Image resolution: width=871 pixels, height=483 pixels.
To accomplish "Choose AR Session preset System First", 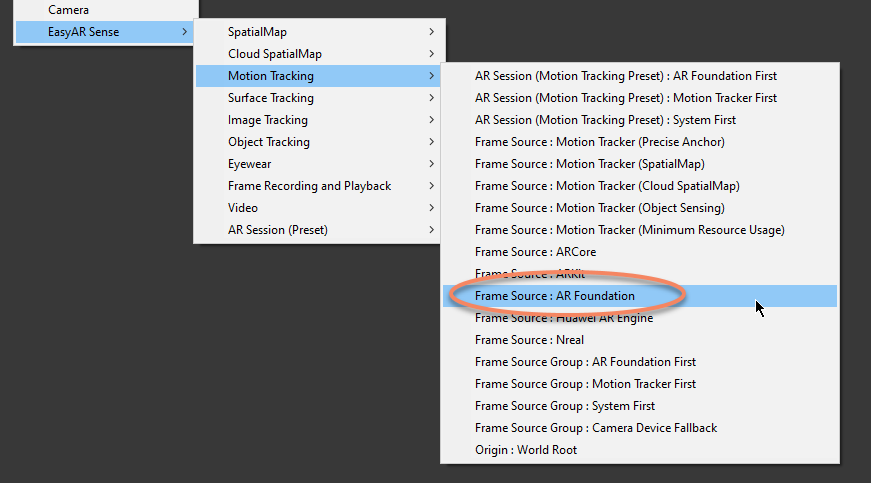I will 640,120.
